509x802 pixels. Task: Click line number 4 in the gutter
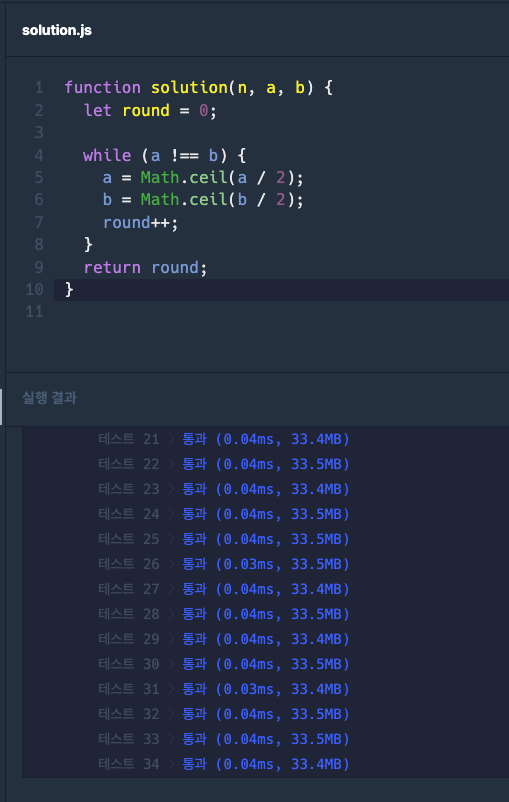39,155
